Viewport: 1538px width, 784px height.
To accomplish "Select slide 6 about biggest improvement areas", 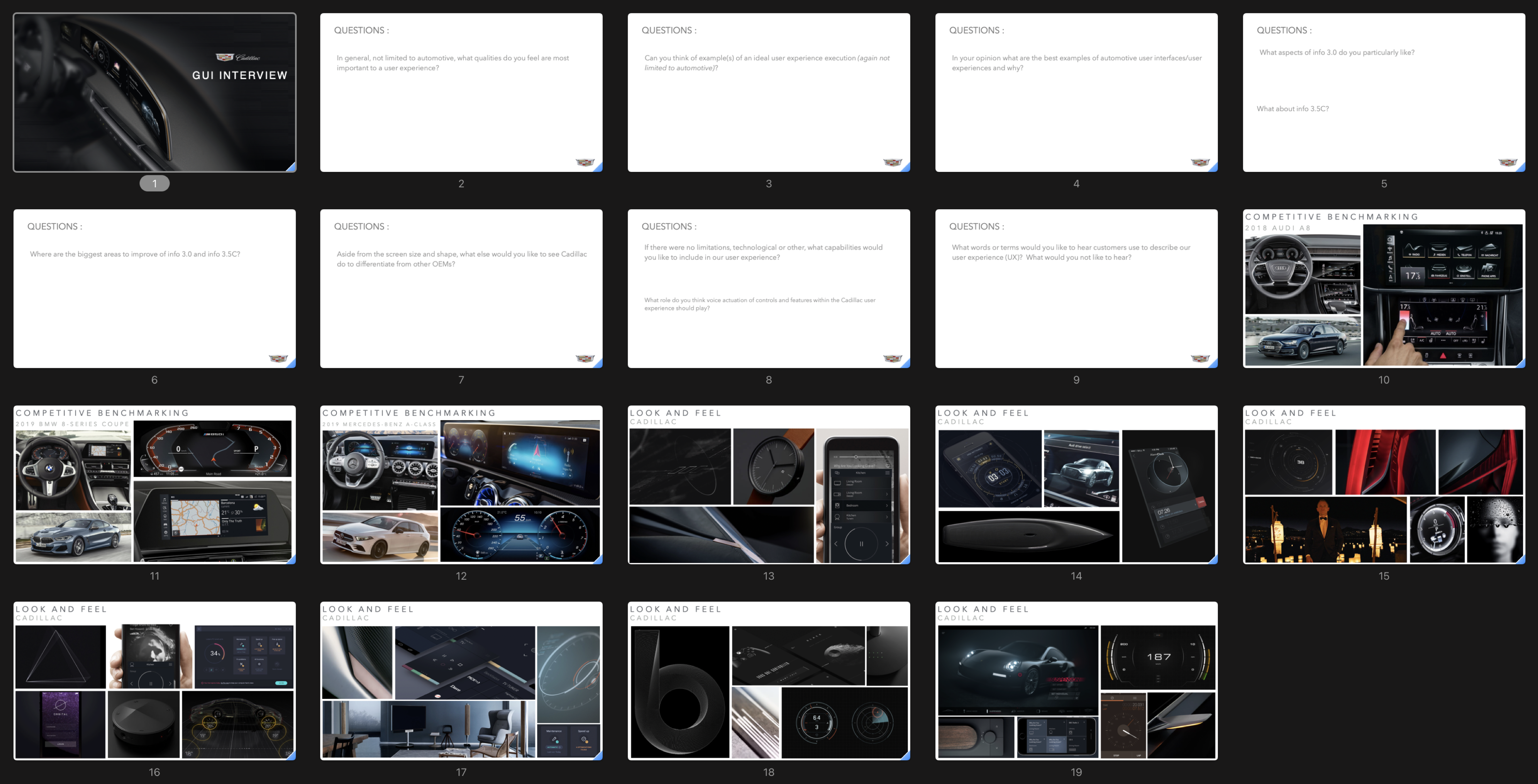I will click(154, 288).
